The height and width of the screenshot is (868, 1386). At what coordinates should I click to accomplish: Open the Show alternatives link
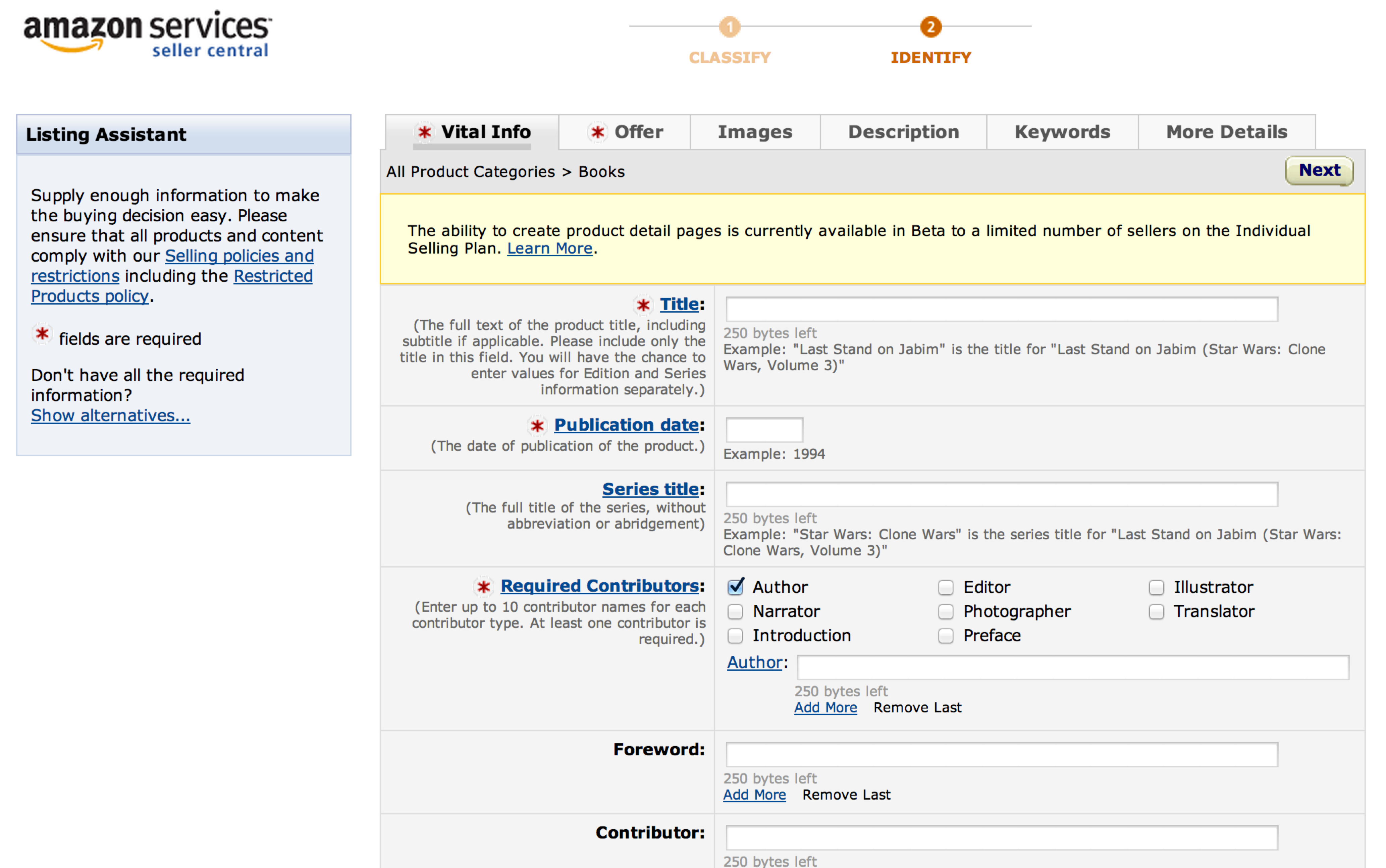coord(110,415)
